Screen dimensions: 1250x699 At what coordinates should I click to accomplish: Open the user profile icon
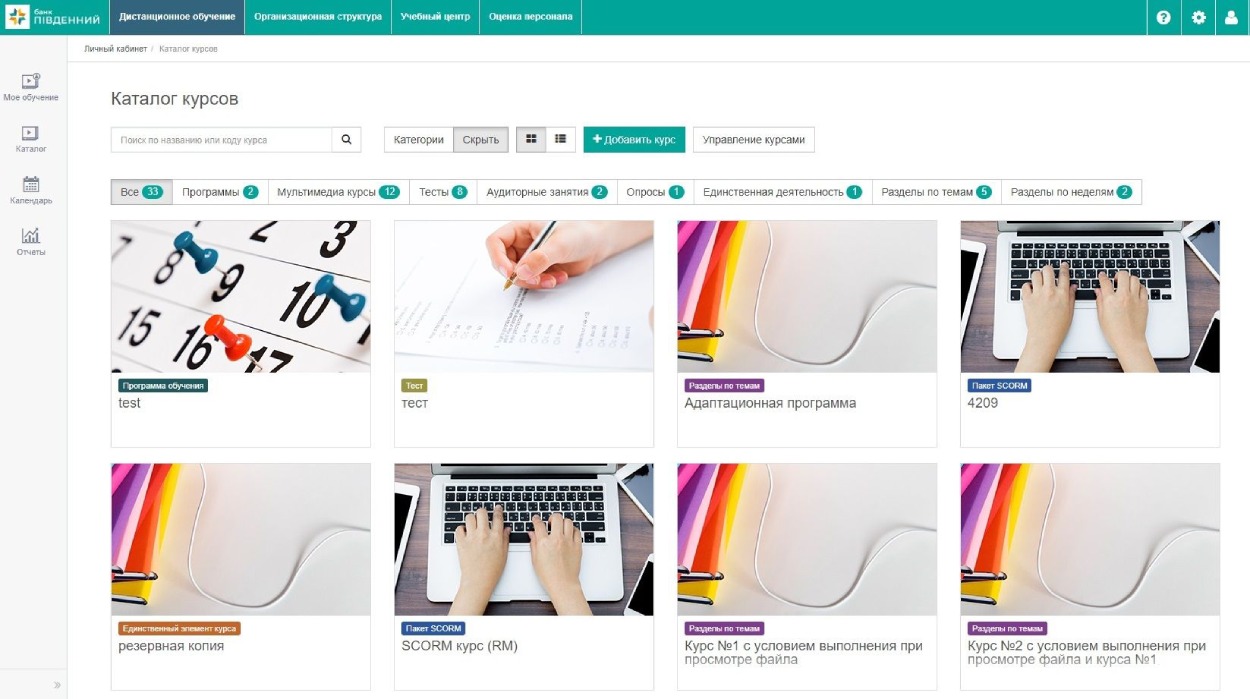[1232, 17]
